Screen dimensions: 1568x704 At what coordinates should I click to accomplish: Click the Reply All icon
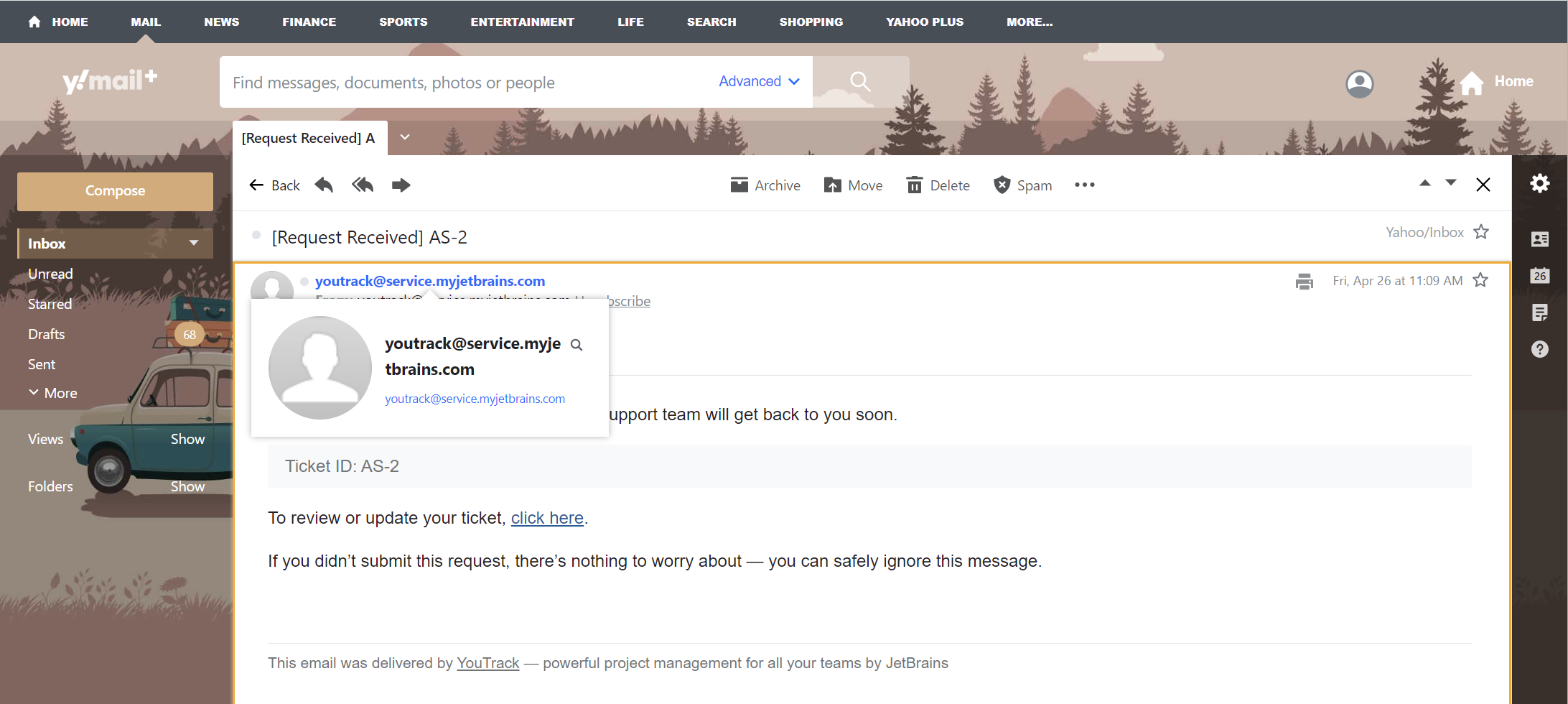pyautogui.click(x=363, y=185)
